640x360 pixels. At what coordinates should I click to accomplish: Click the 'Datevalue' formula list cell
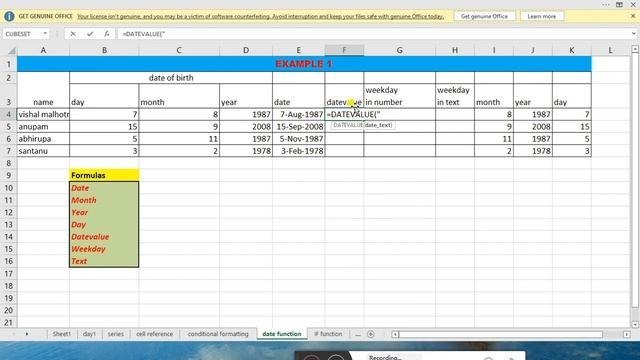pos(104,237)
